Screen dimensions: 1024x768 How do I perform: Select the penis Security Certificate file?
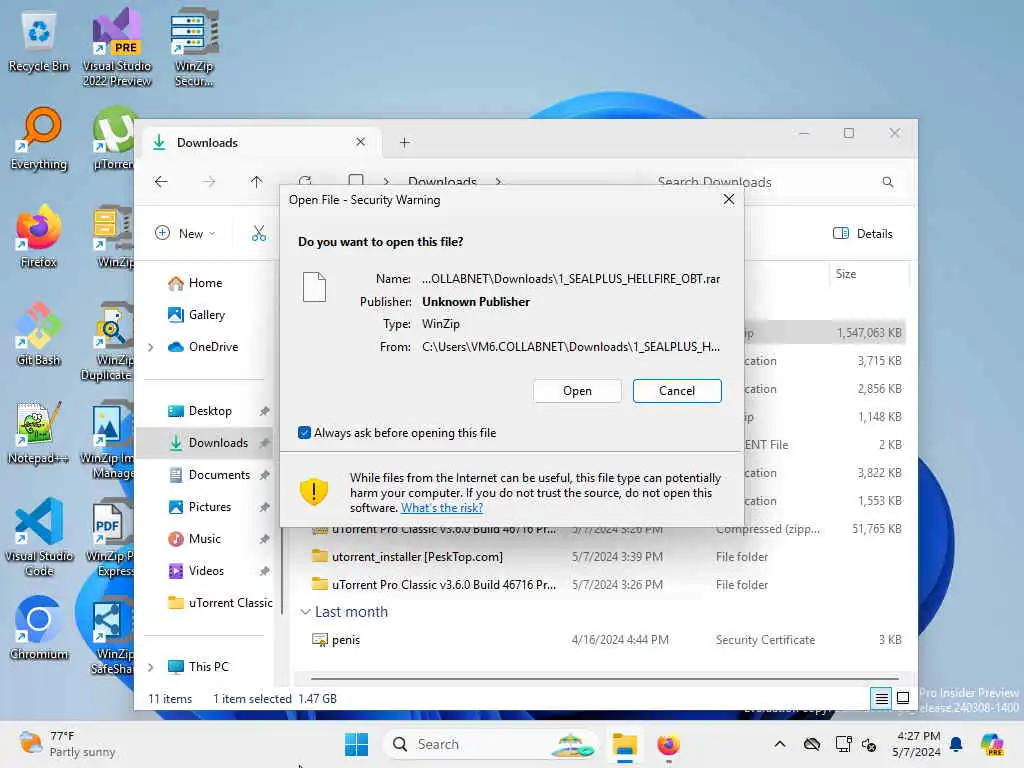606,640
